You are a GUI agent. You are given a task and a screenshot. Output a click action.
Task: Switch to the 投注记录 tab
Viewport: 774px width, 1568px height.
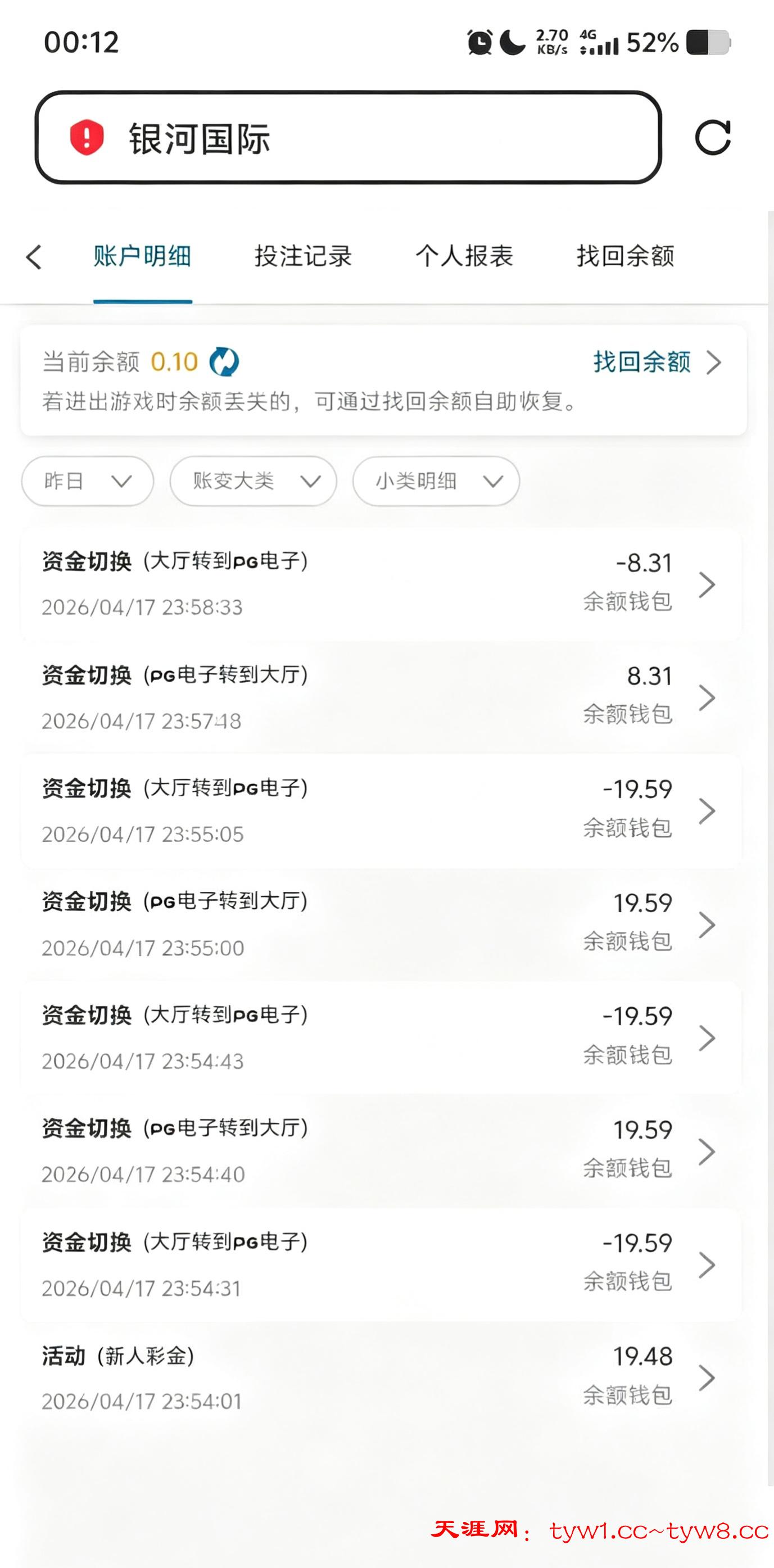click(304, 256)
